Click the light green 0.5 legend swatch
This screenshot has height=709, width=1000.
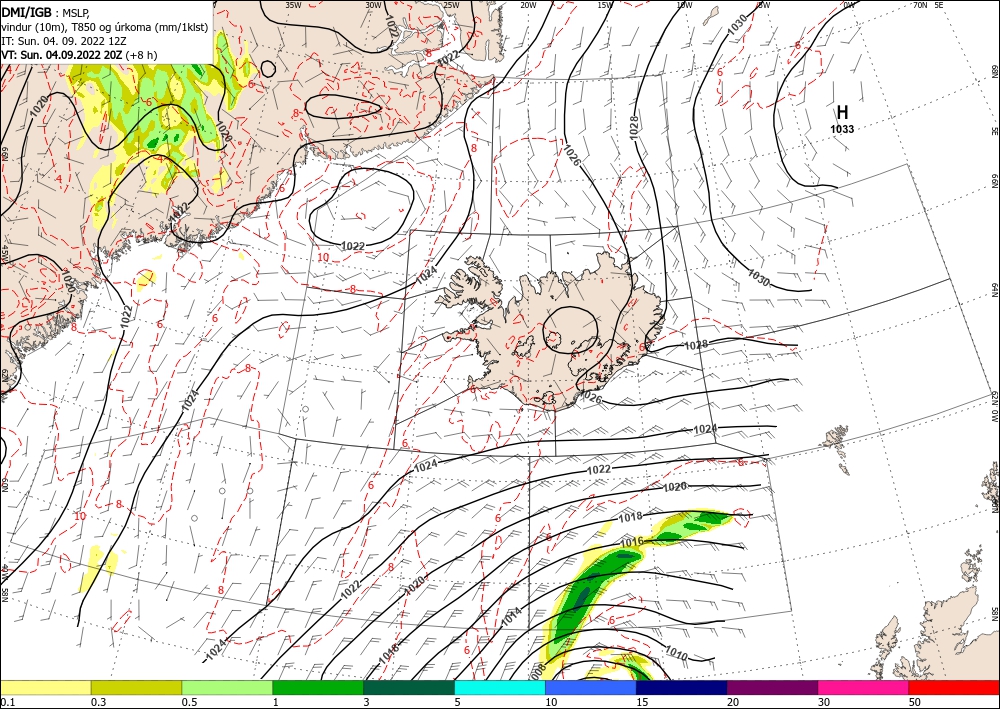click(227, 687)
